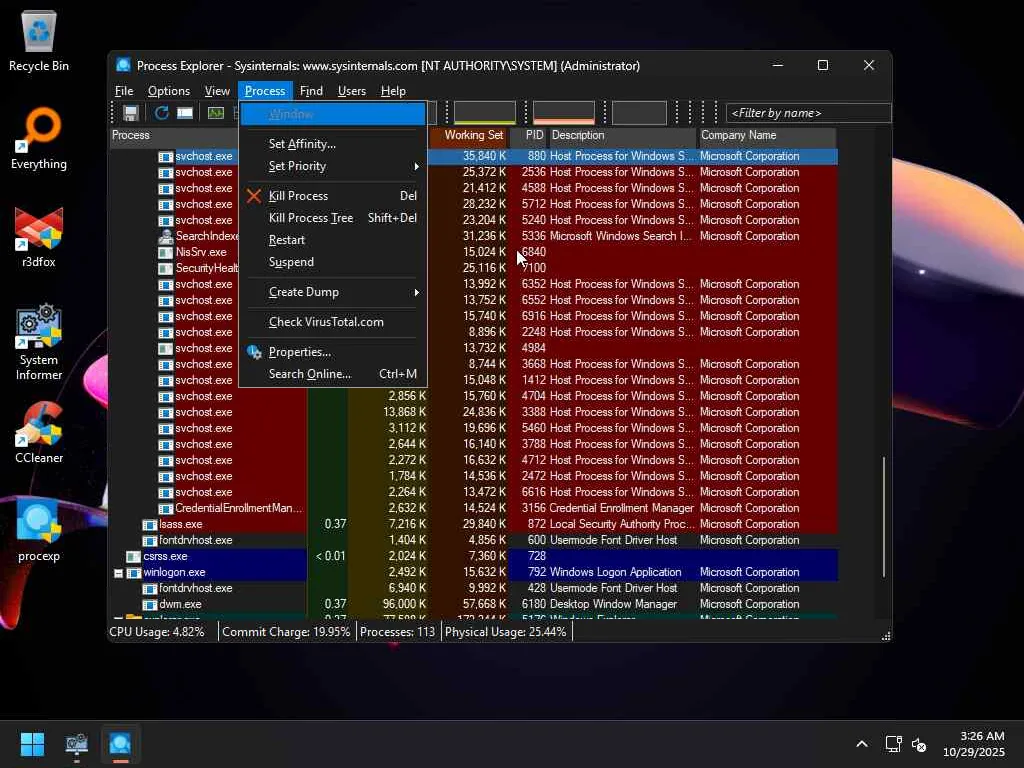Click the NisSrv.exe process icon
1024x768 pixels.
[166, 252]
